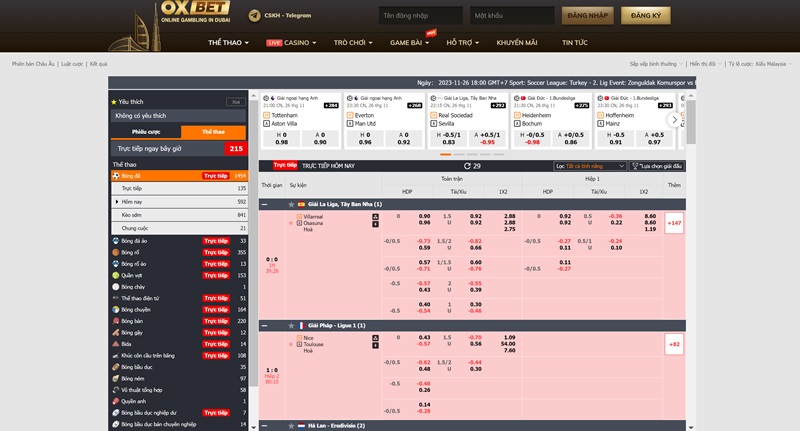Image resolution: width=800 pixels, height=431 pixels.
Task: Focus the Mật khẩu password field
Action: [x=512, y=16]
